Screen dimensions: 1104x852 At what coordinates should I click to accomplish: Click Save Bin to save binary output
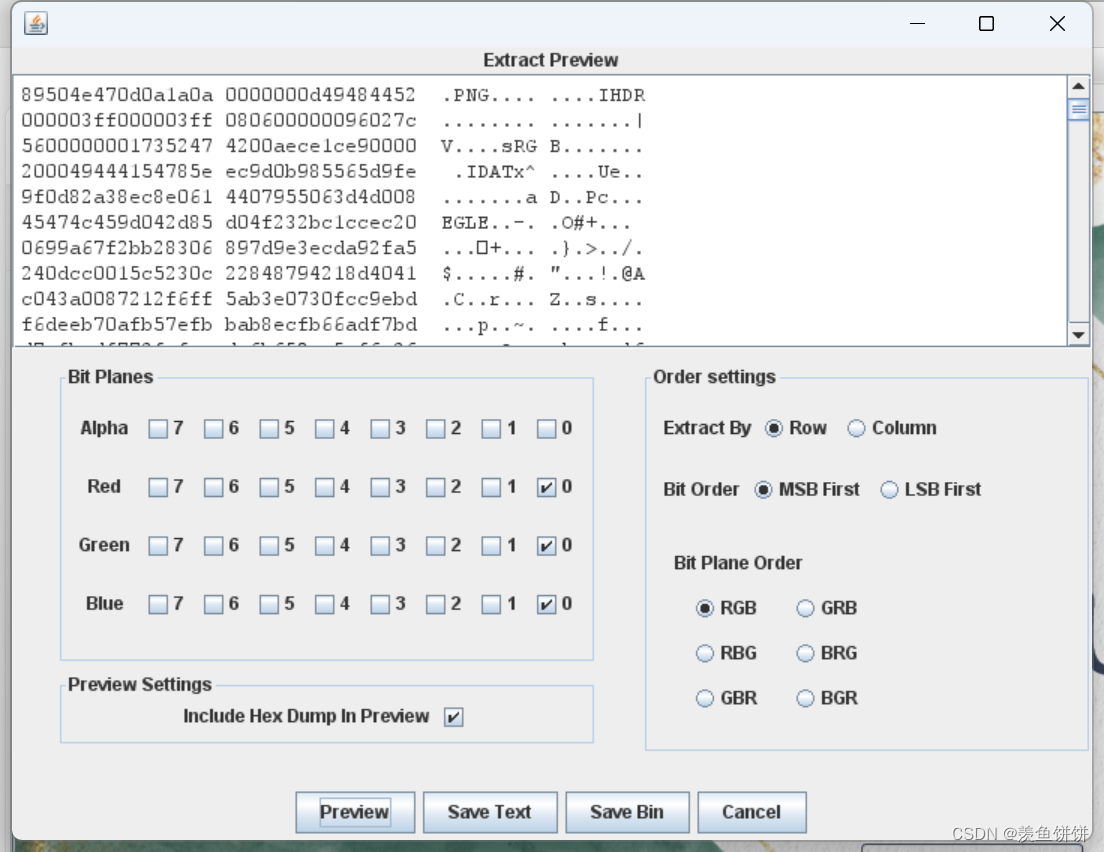tap(627, 812)
